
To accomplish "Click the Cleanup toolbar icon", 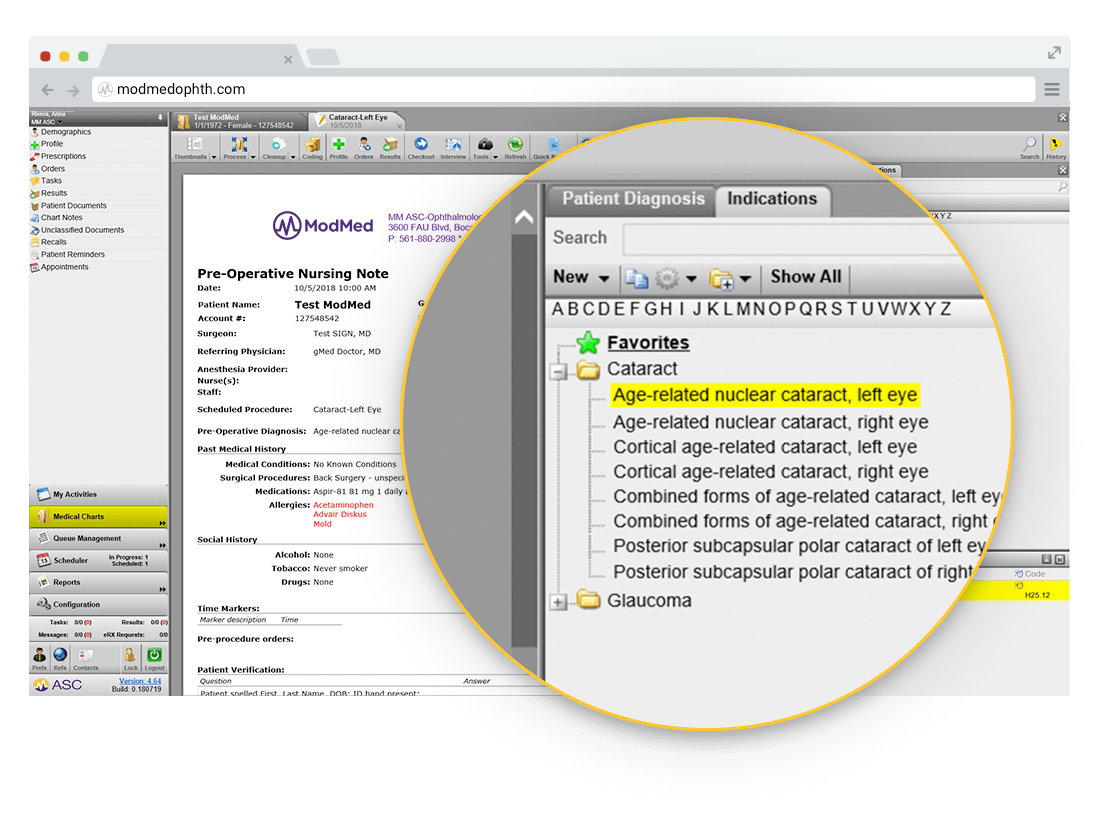I will 277,144.
